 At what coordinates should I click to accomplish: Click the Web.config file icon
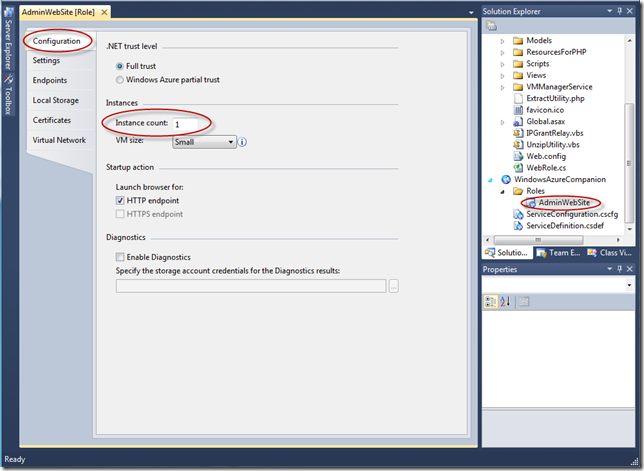point(518,156)
